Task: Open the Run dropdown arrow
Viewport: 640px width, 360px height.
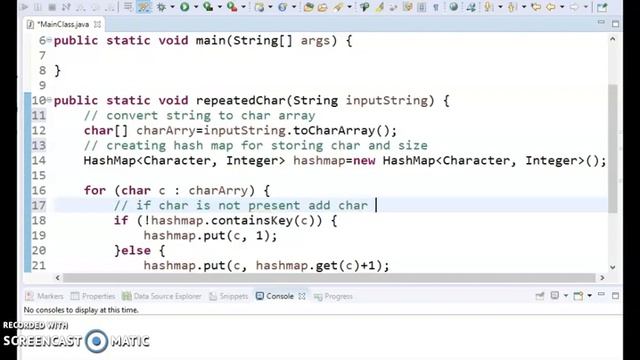Action: [196, 7]
